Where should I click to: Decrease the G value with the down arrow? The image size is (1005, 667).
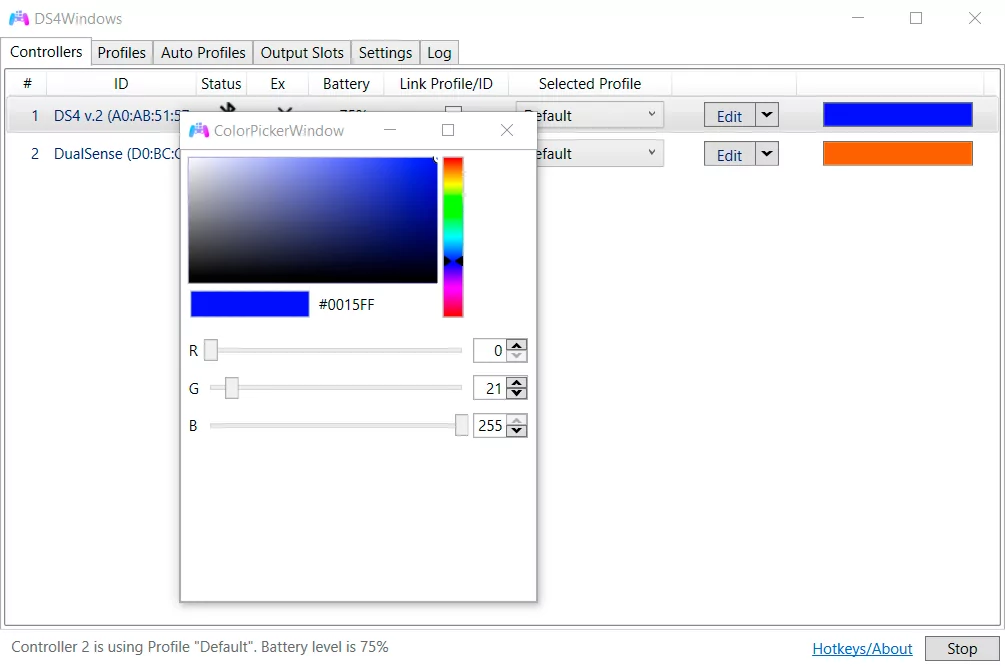(x=517, y=393)
